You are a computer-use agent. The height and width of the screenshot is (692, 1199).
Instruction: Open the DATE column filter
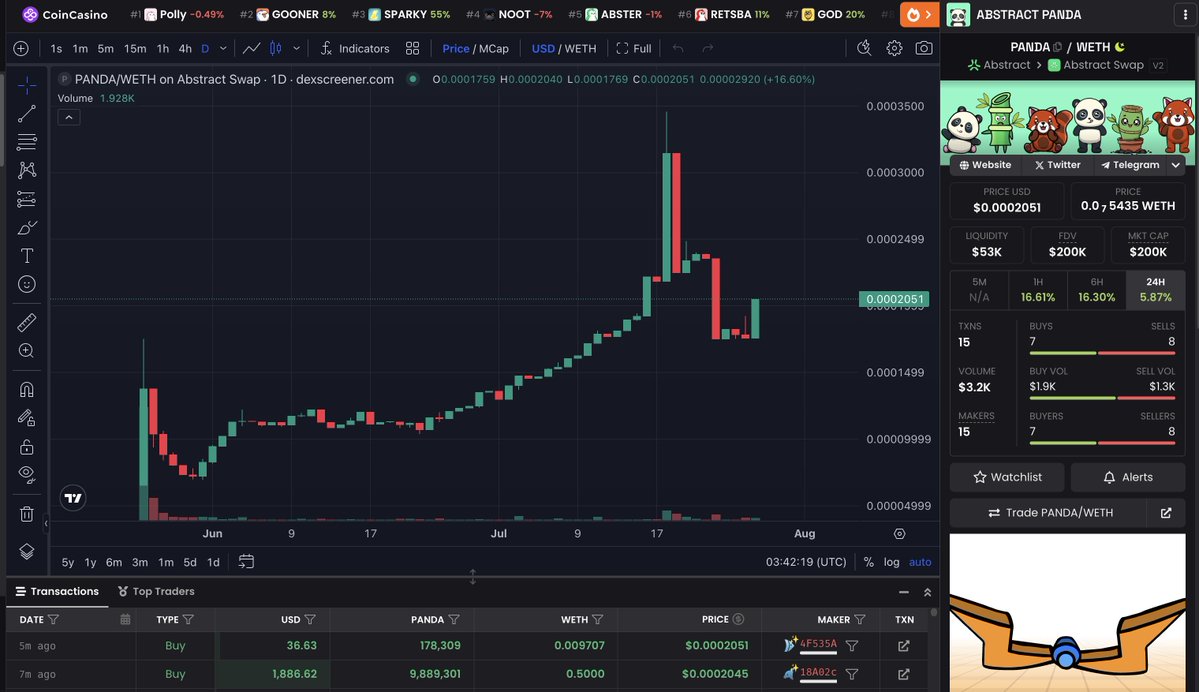pos(53,619)
